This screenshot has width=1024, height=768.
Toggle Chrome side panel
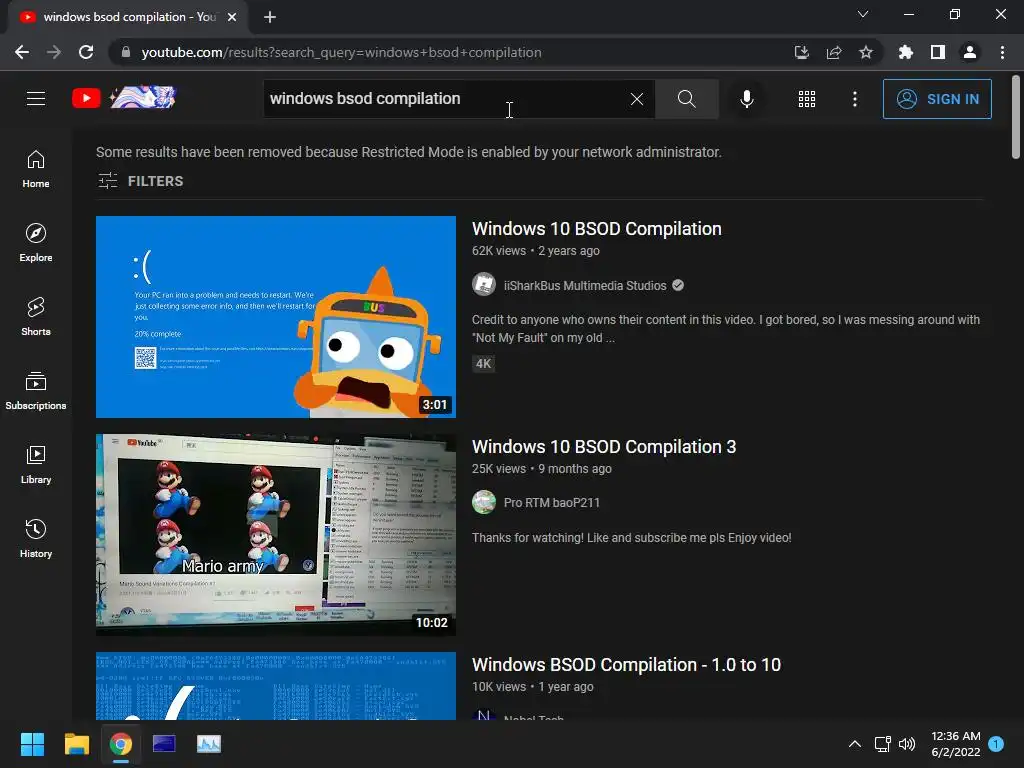pos(938,52)
